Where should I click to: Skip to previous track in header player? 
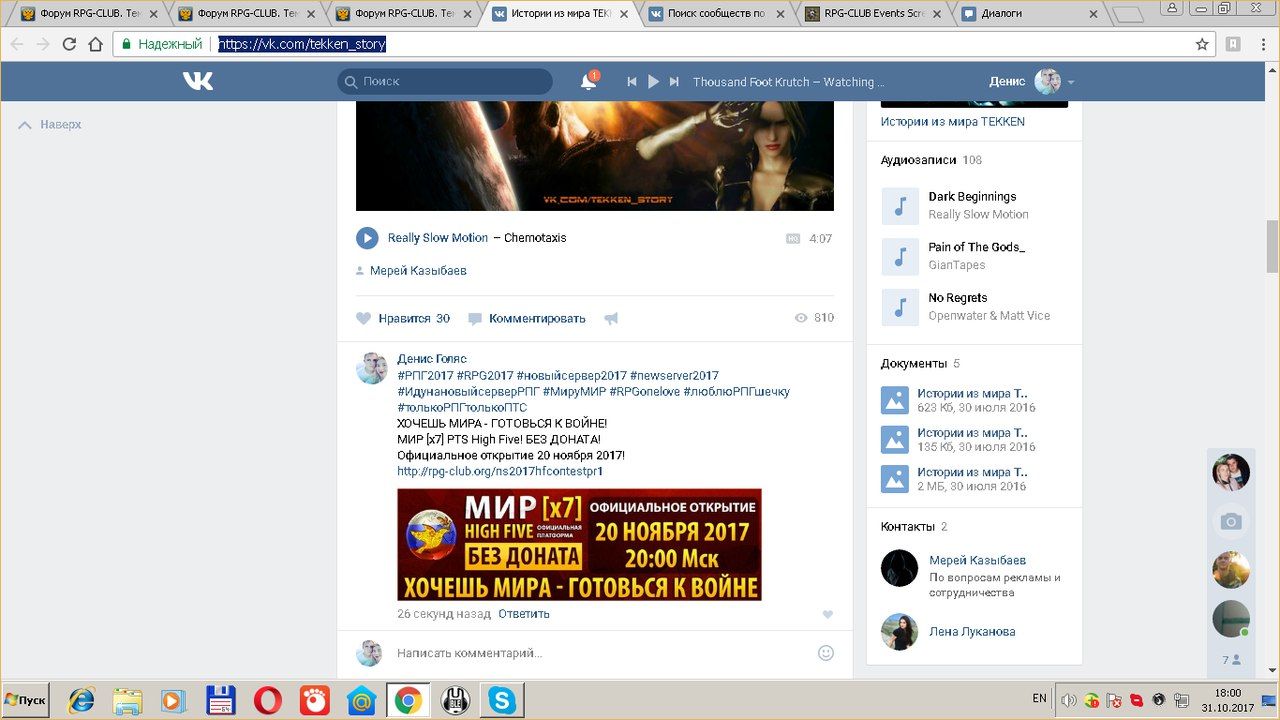[632, 82]
